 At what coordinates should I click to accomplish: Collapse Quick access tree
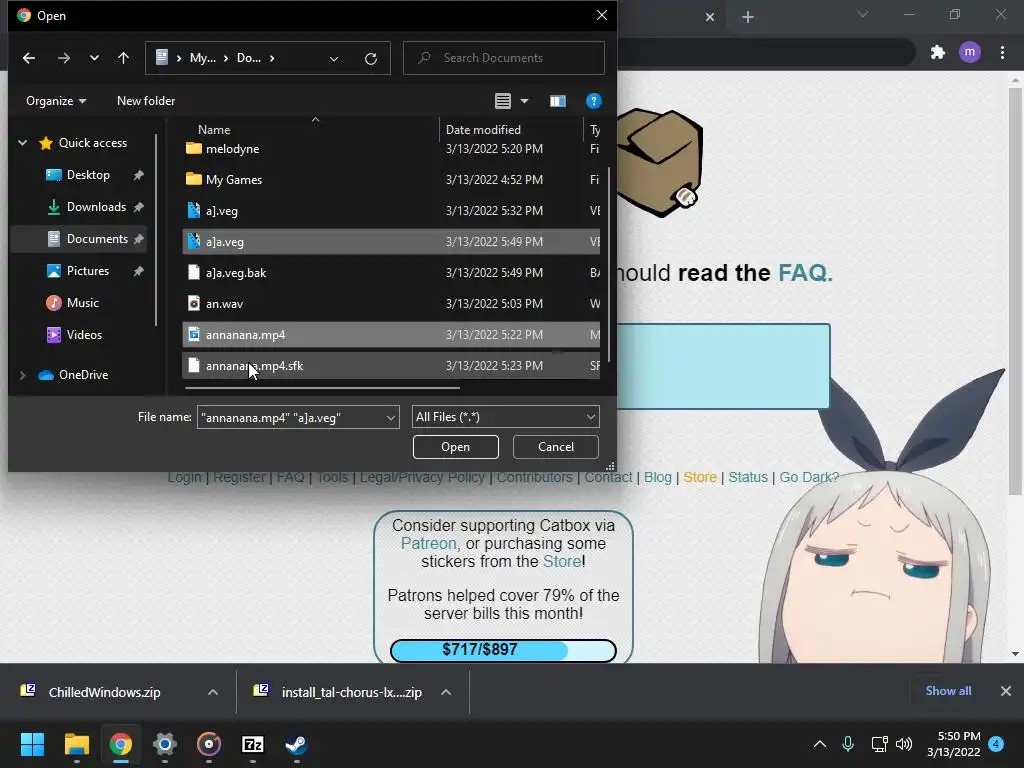click(23, 142)
